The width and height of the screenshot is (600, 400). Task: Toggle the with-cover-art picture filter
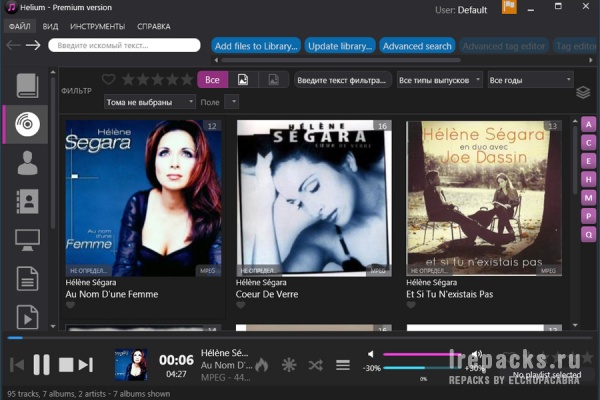(243, 80)
